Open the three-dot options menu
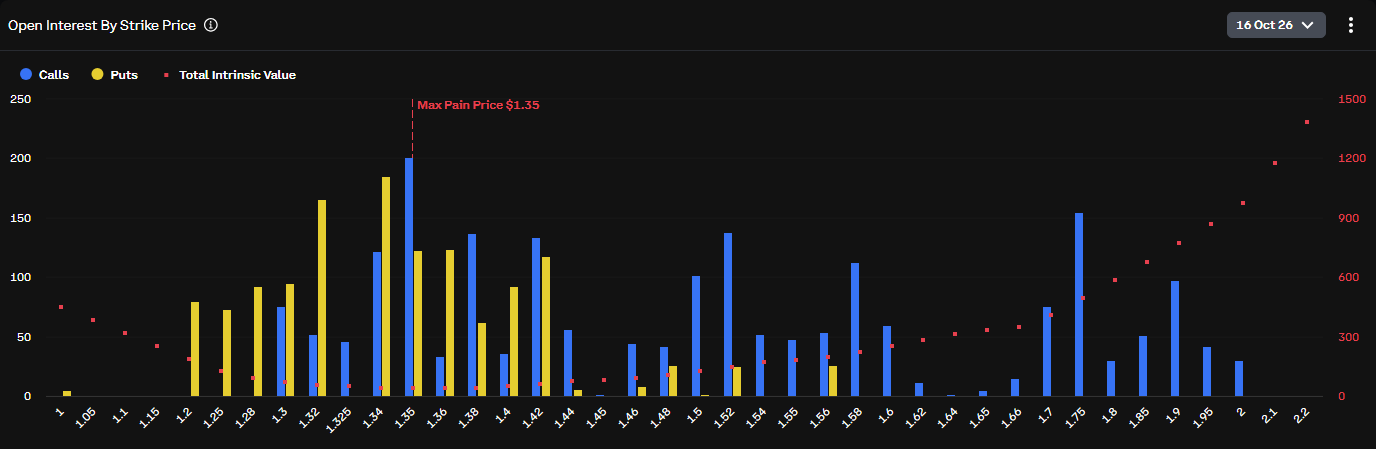The width and height of the screenshot is (1376, 449). pos(1351,25)
